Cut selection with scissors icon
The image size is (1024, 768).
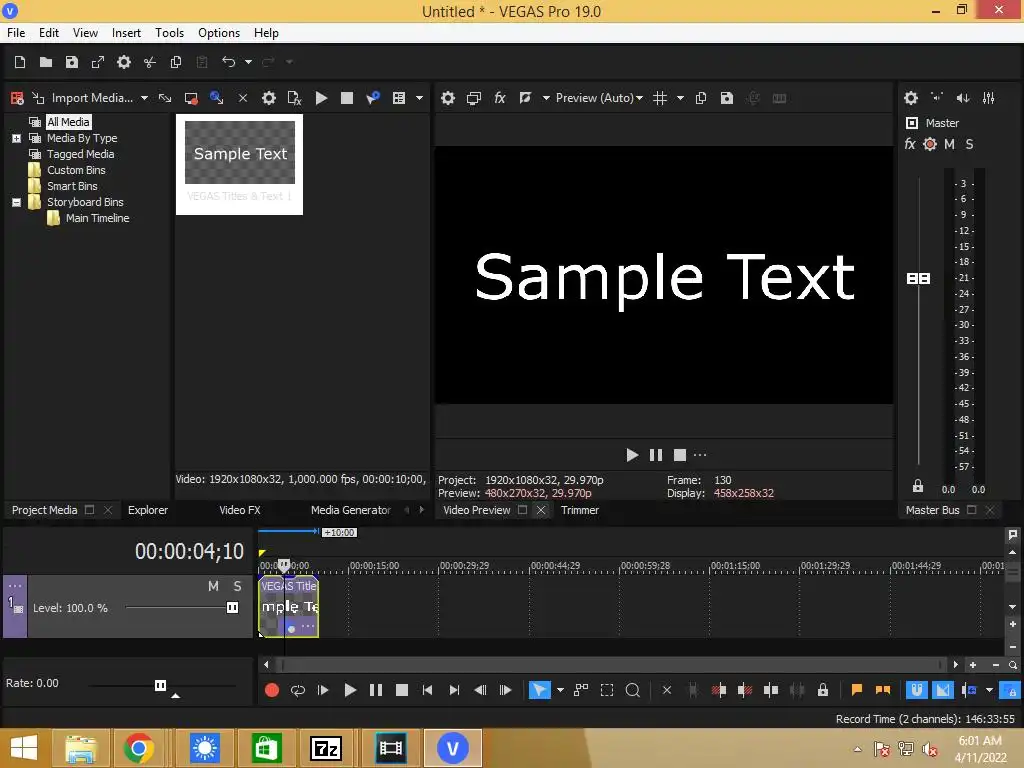pyautogui.click(x=150, y=62)
